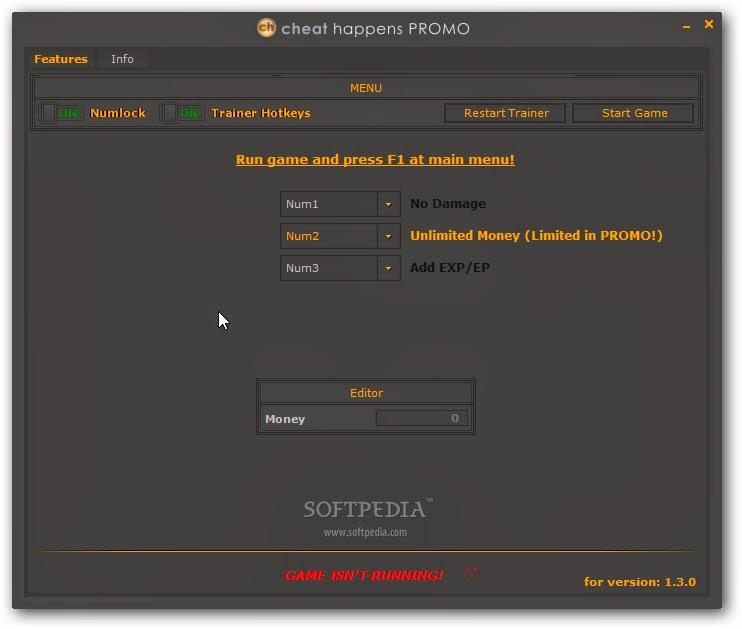Click the Money label in Editor
This screenshot has height=629, width=742.
(x=285, y=419)
